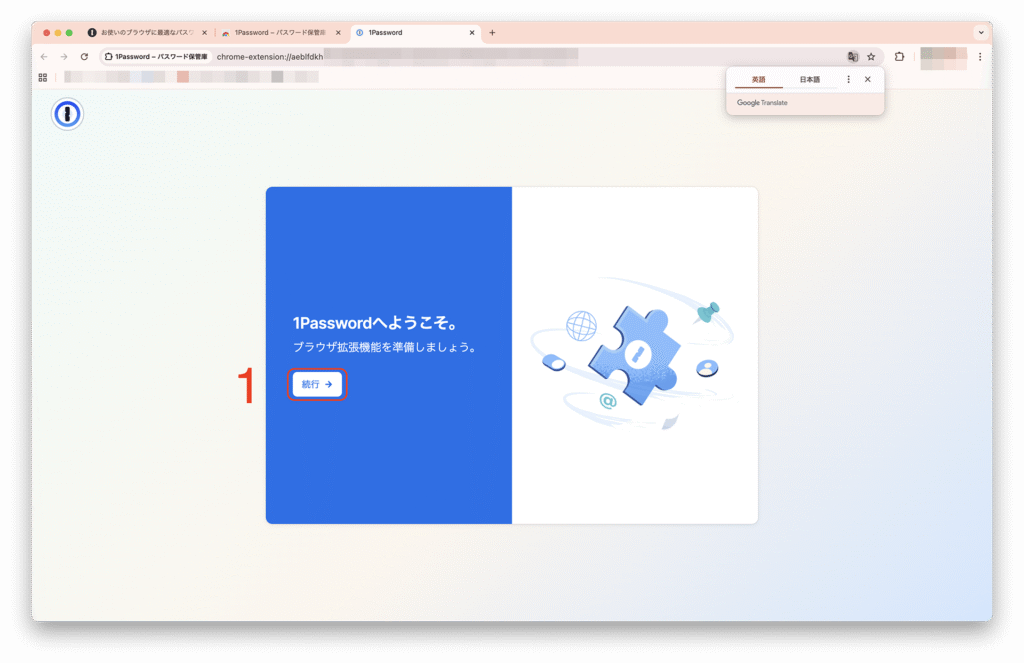Click the site info chip in address bar
Image resolution: width=1024 pixels, height=663 pixels.
pos(156,57)
